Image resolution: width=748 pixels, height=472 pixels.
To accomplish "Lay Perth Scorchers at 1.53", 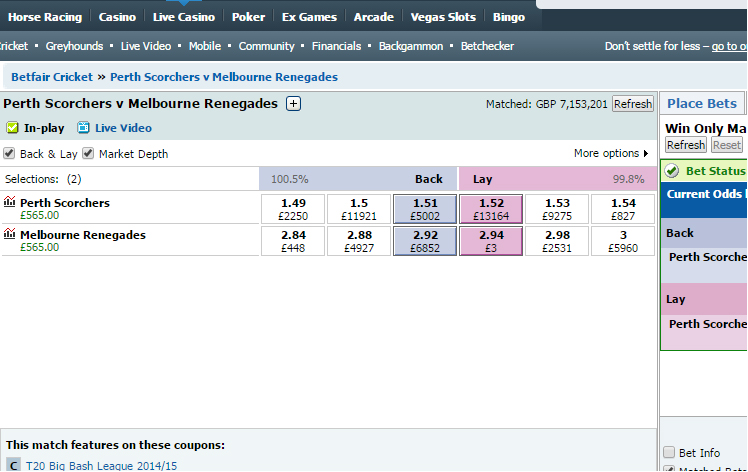I will coord(557,209).
